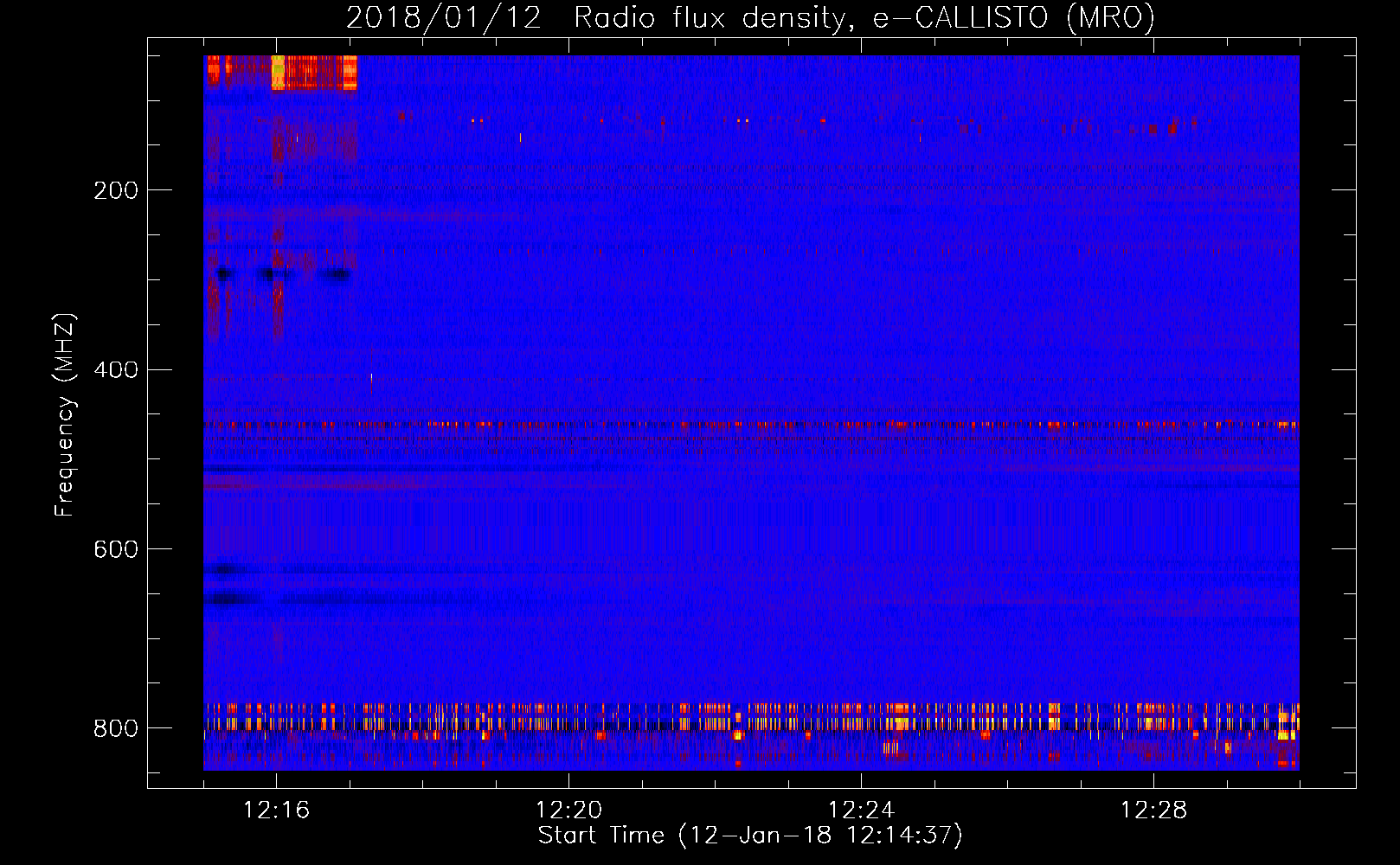Viewport: 1400px width, 865px height.
Task: Click the 12:24 time tick label
Action: (861, 810)
